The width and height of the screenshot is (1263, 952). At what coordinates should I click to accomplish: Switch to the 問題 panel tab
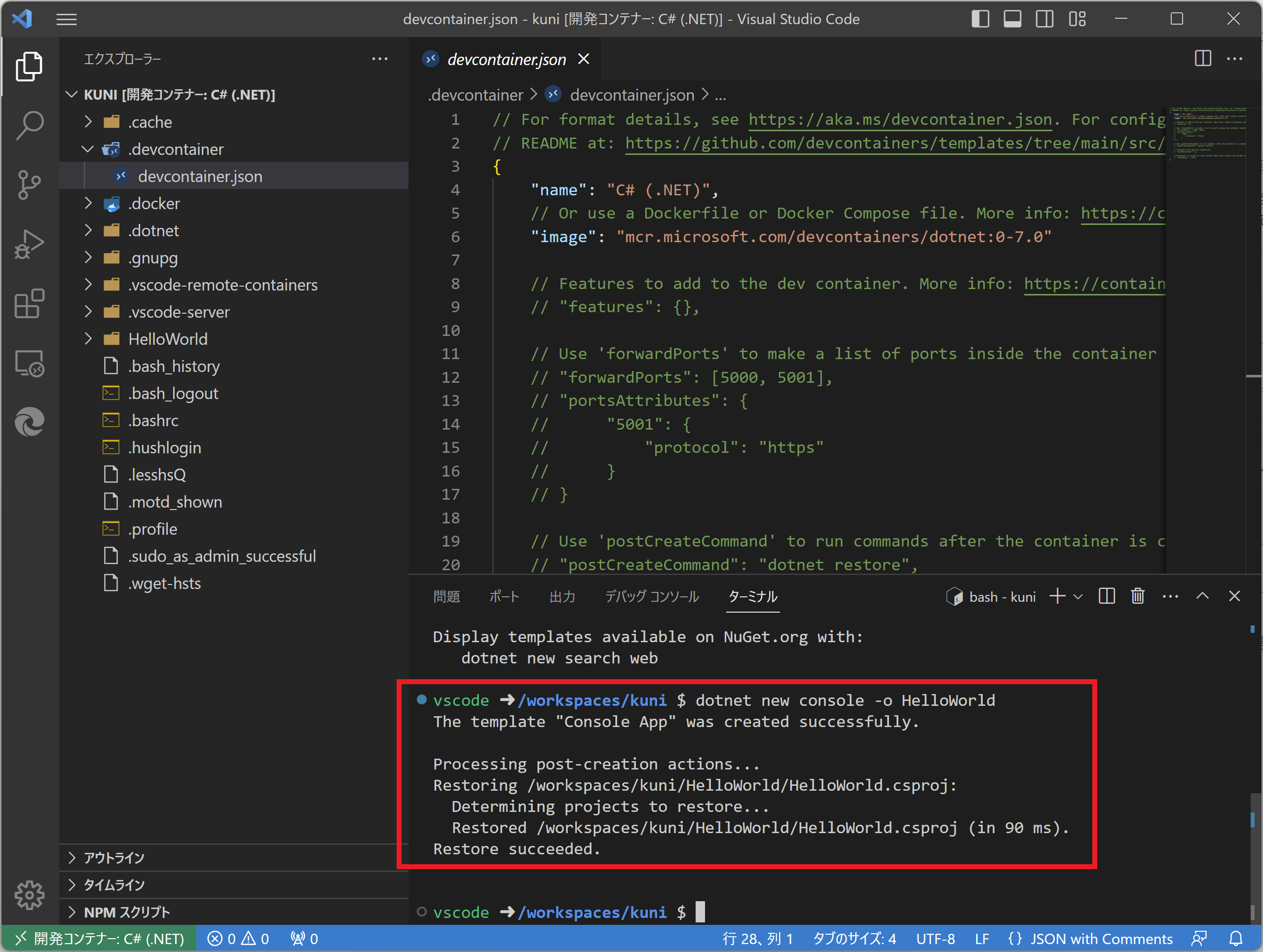point(446,596)
